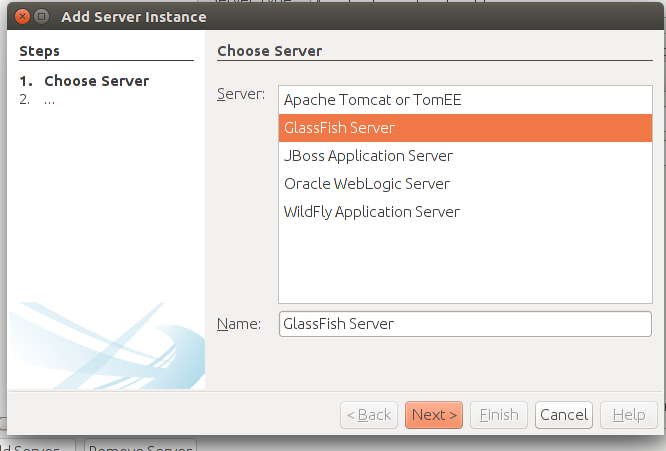Select GlassFish Server in the list
Screen dimensions: 666x451
(465, 128)
